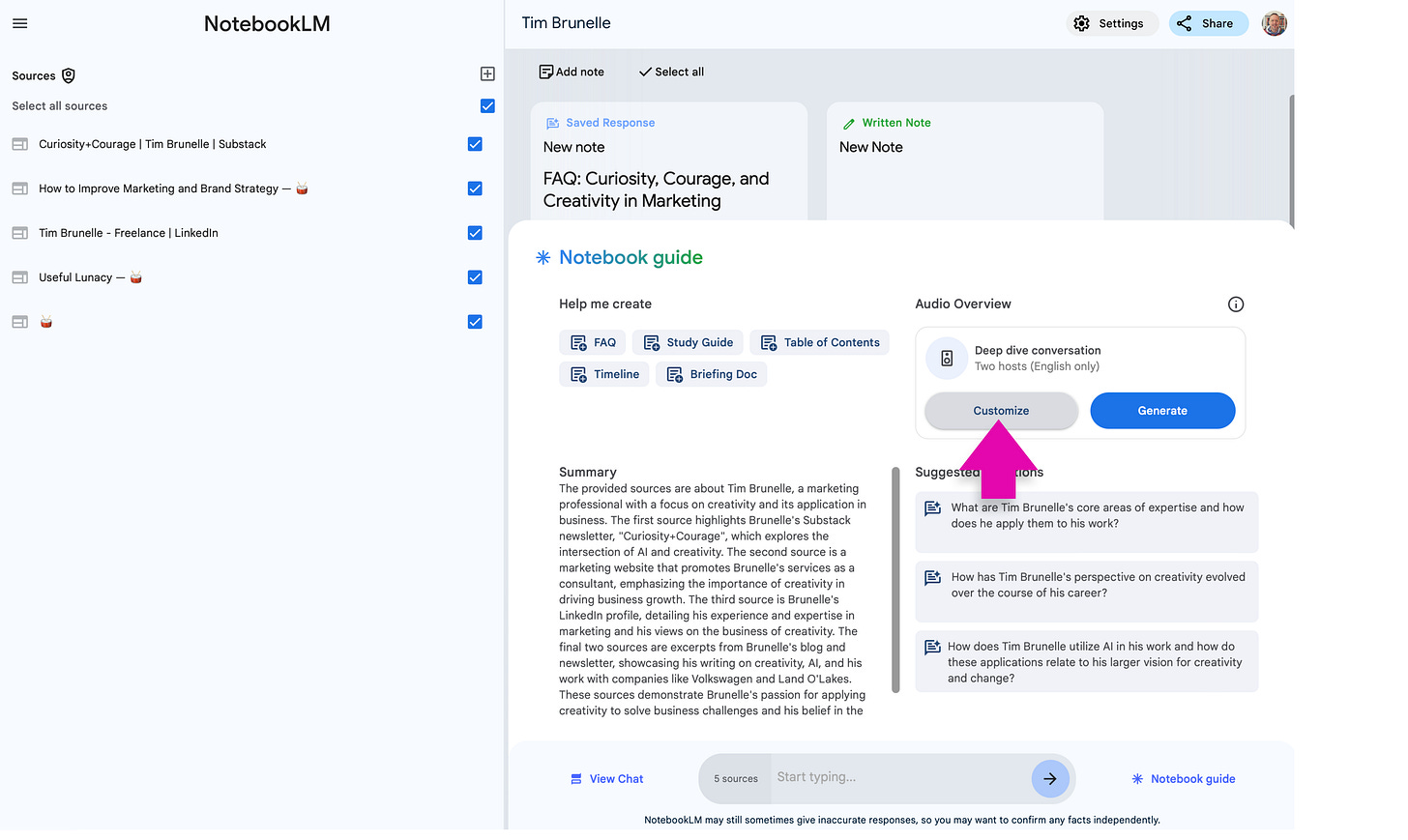Open the FAQ Curiosity, Courage note card
The width and height of the screenshot is (1408, 840).
coord(669,162)
